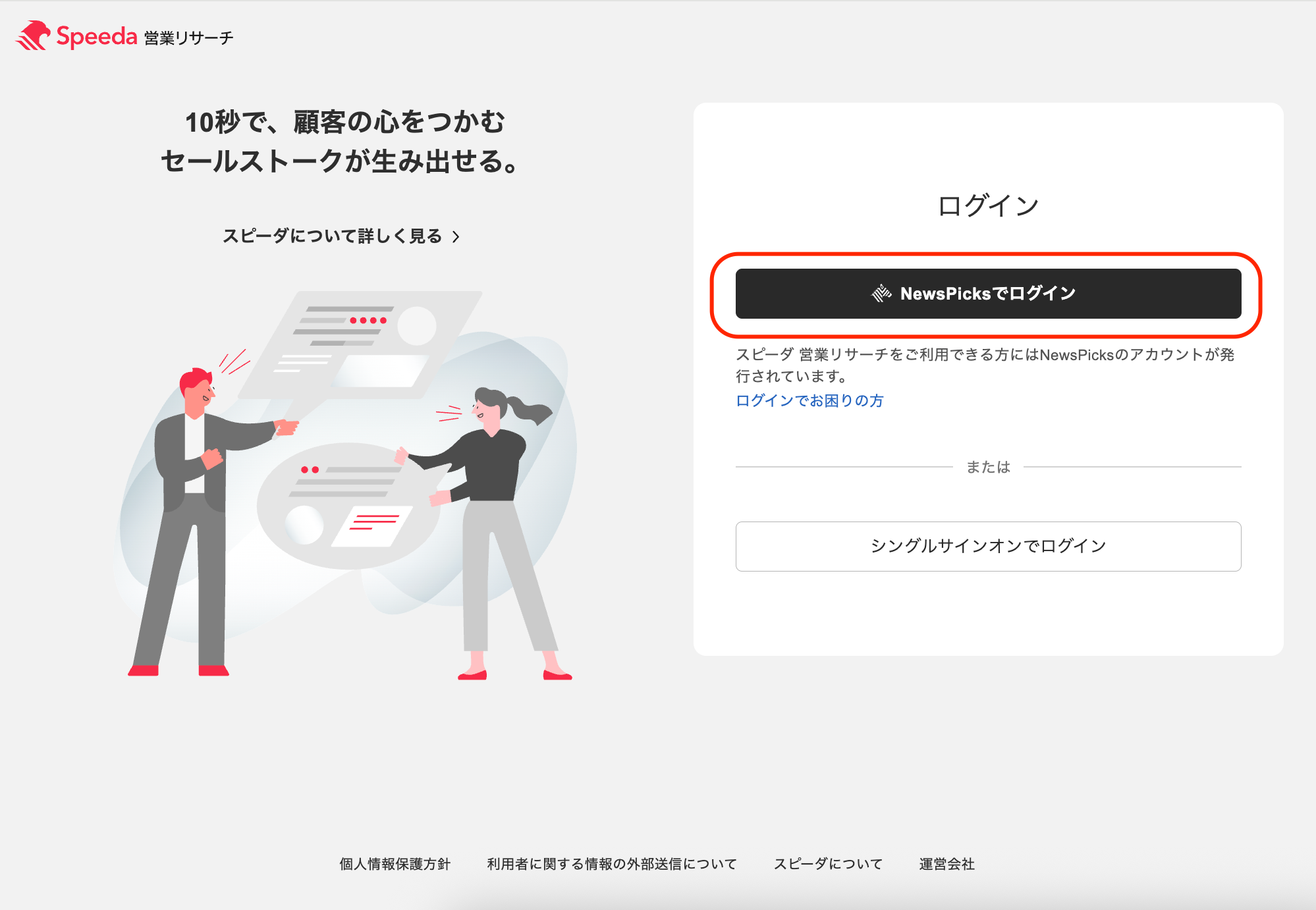The height and width of the screenshot is (910, 1316).
Task: Click the lower oval speech bubble illustration
Action: coord(349,506)
